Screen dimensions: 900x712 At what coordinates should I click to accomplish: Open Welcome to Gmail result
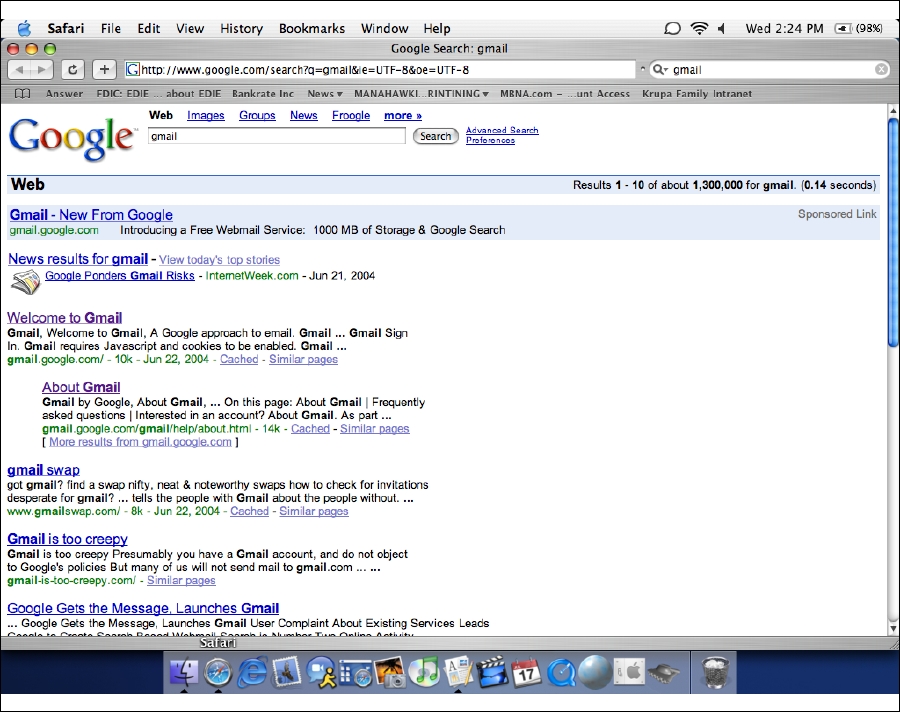(65, 318)
